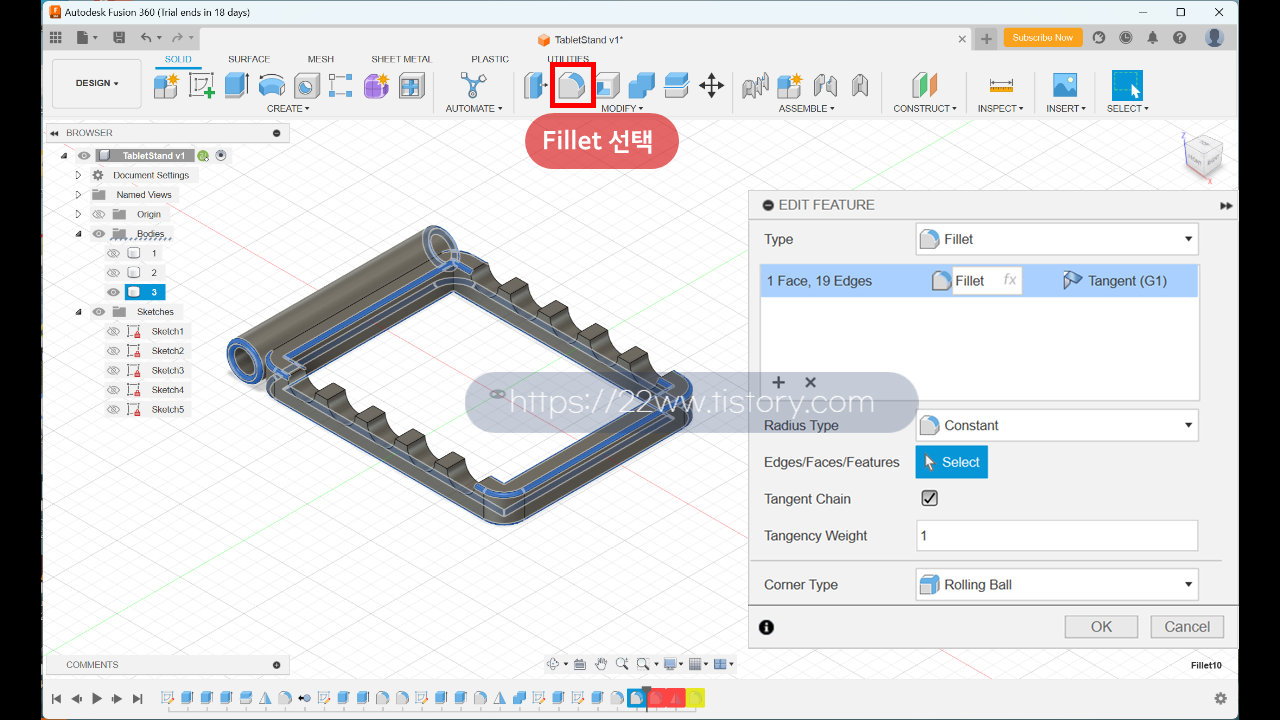This screenshot has width=1280, height=720.
Task: Select the Hole tool
Action: click(x=307, y=85)
